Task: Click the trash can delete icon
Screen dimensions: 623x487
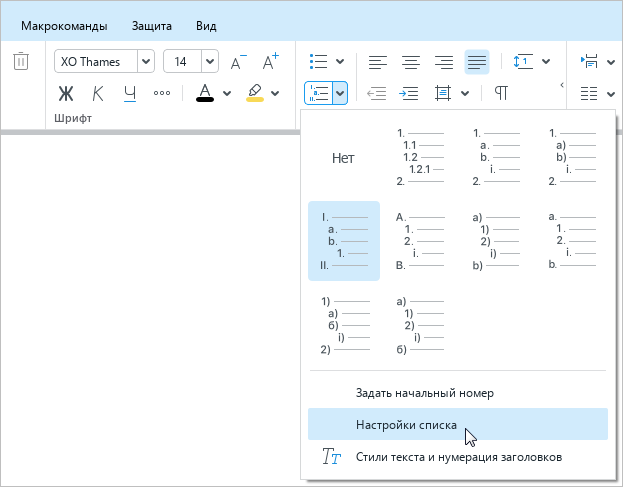Action: coord(20,62)
